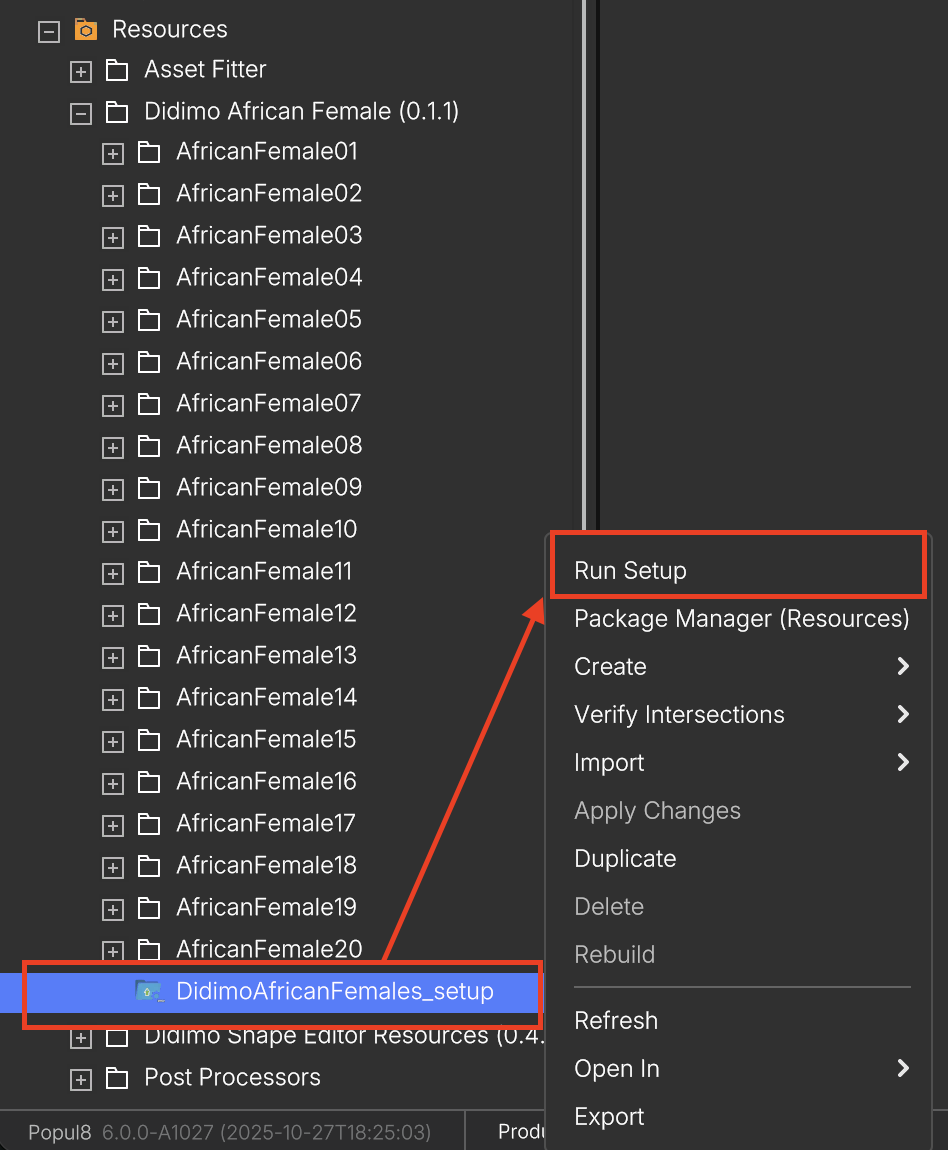The image size is (948, 1150).
Task: Click the AfricanFemale20 folder icon
Action: pyautogui.click(x=149, y=950)
